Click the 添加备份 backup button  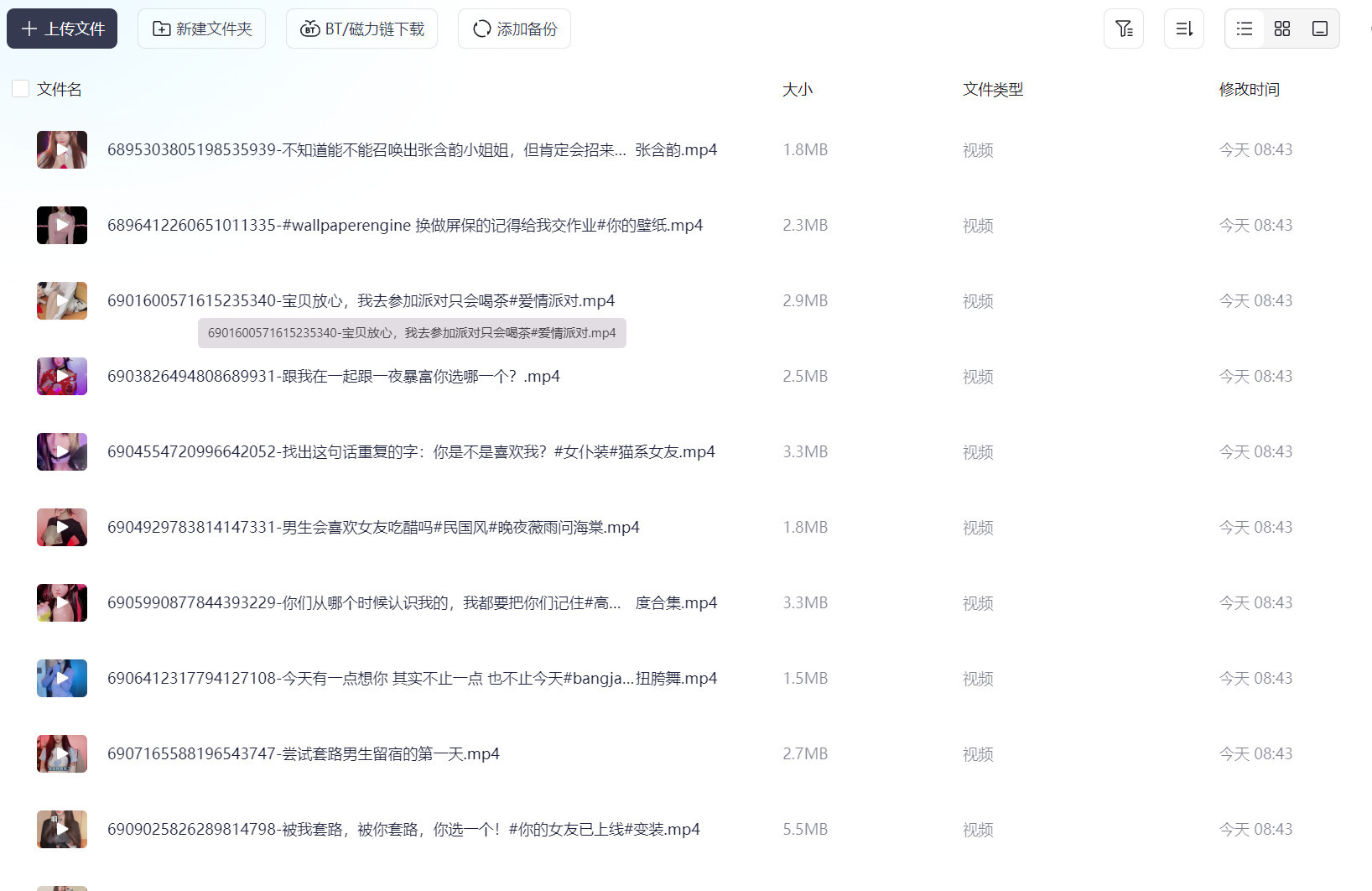pos(514,29)
